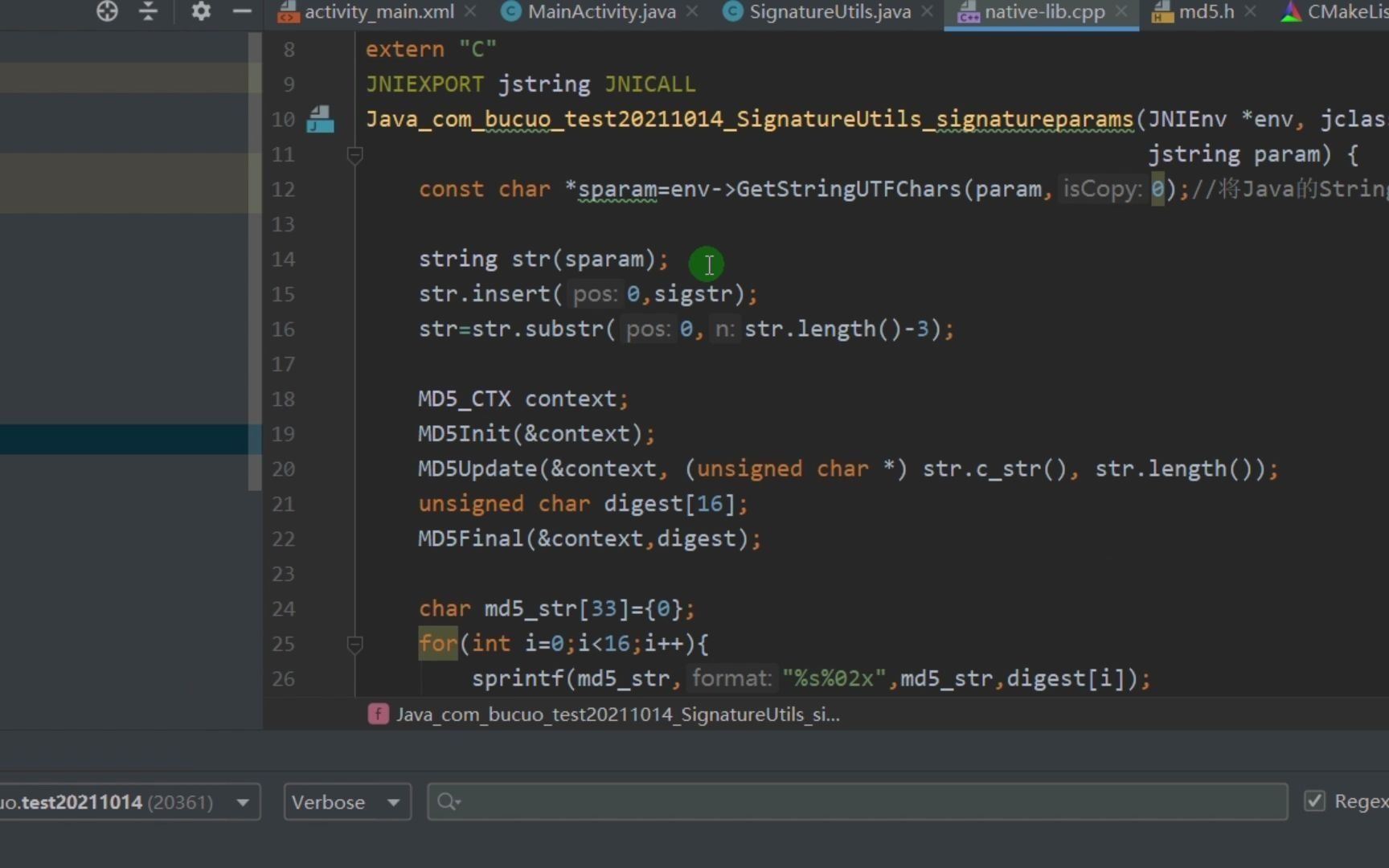This screenshot has width=1389, height=868.
Task: Collapse the function body fold marker at line 11
Action: [354, 155]
